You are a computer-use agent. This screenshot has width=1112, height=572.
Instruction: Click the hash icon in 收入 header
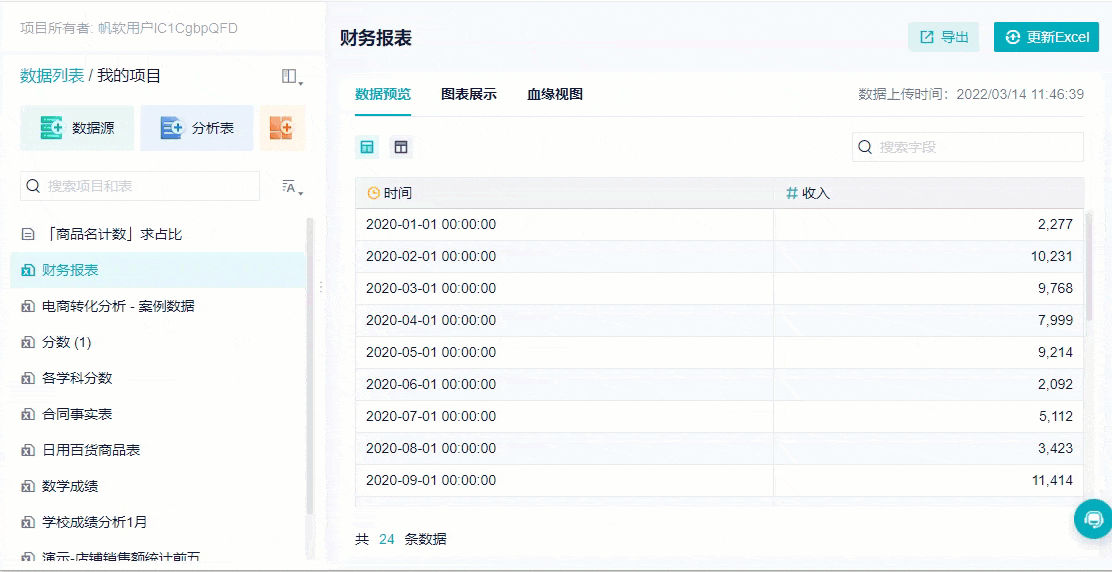point(792,193)
